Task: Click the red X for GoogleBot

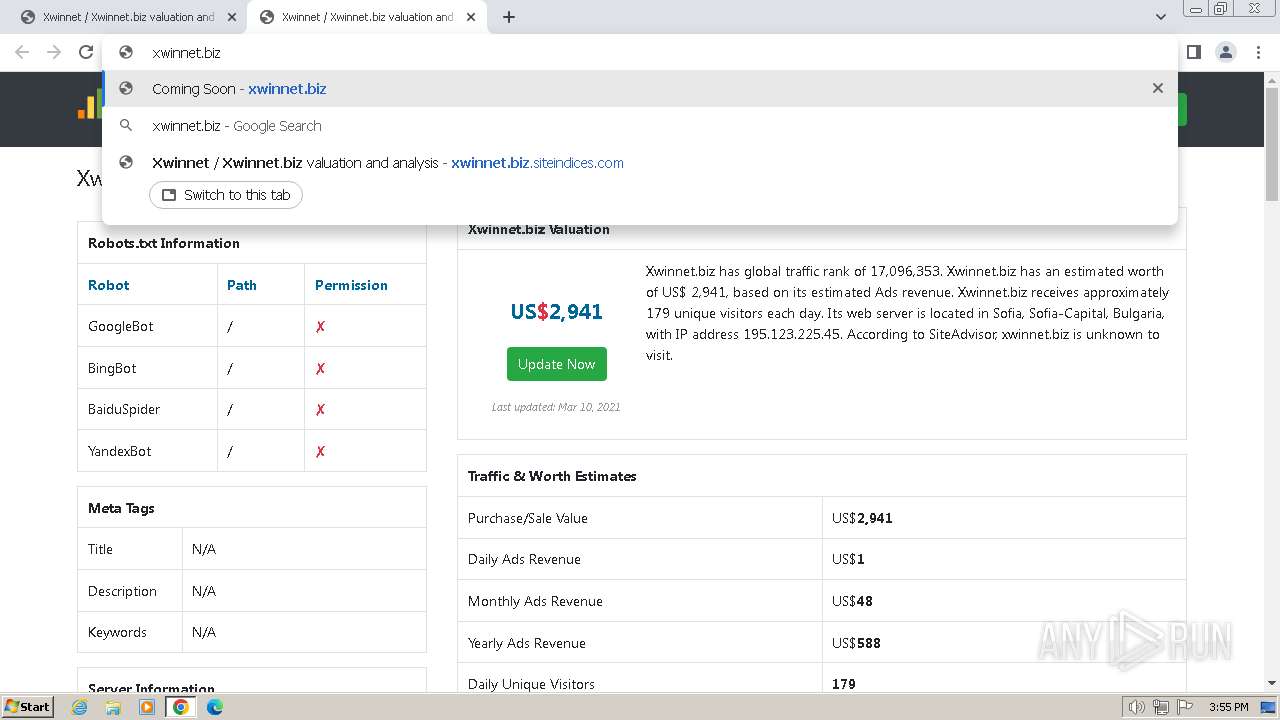Action: point(320,327)
